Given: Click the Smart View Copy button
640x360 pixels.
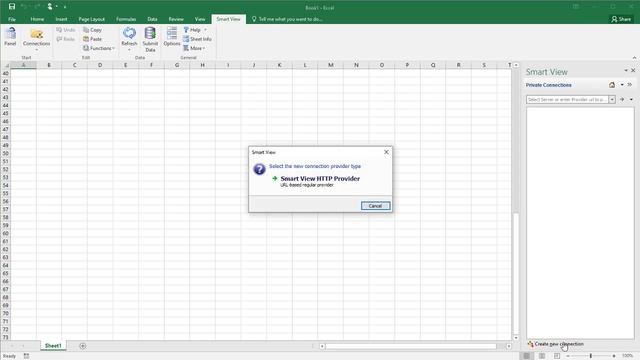Looking at the screenshot, I should [93, 30].
